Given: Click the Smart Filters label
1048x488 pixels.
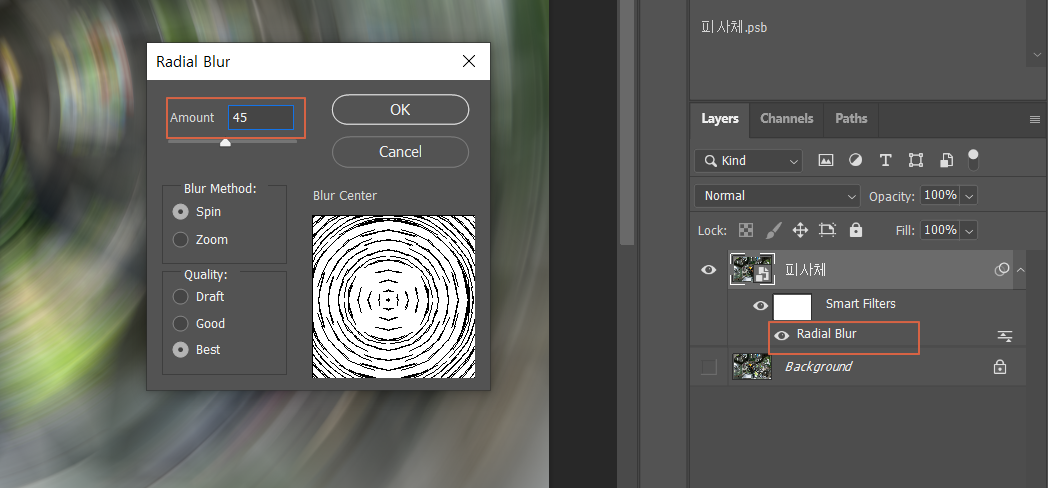Looking at the screenshot, I should (860, 303).
